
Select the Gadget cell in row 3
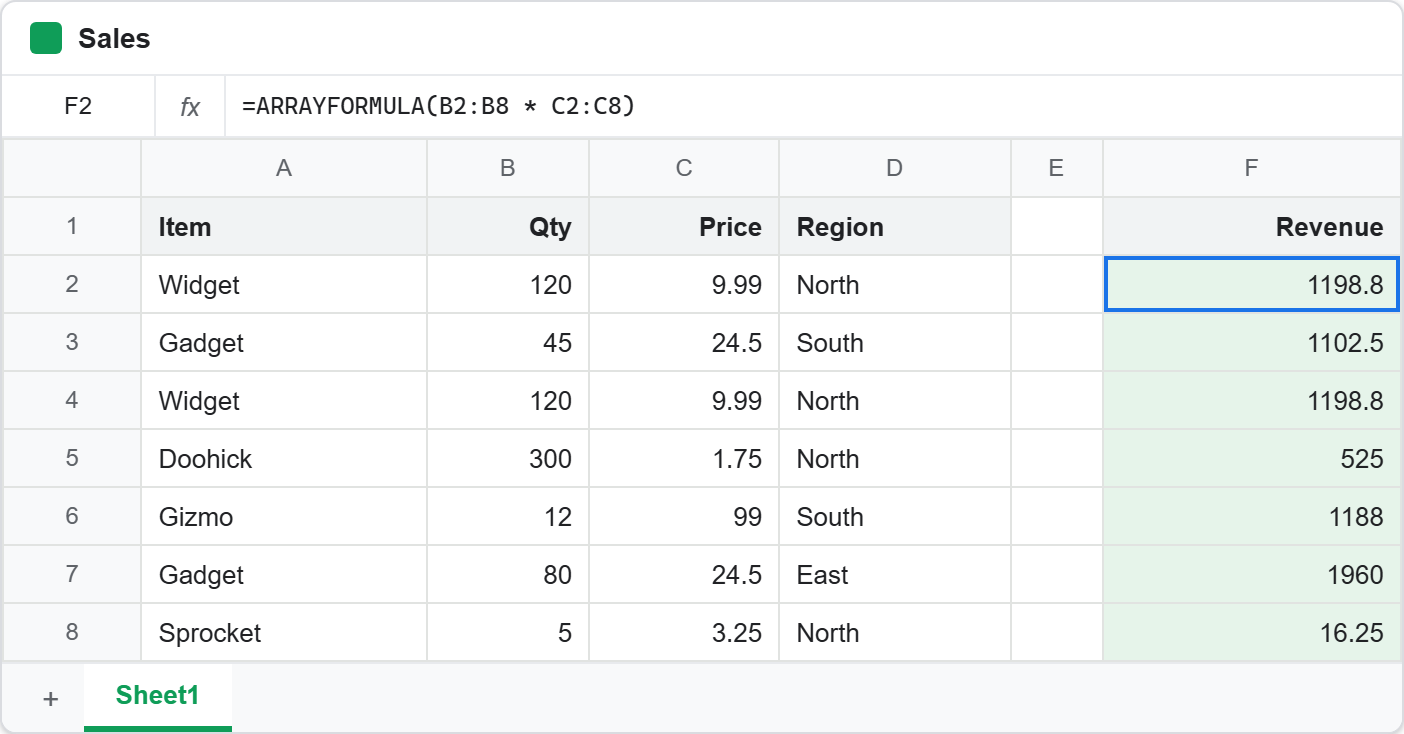284,342
